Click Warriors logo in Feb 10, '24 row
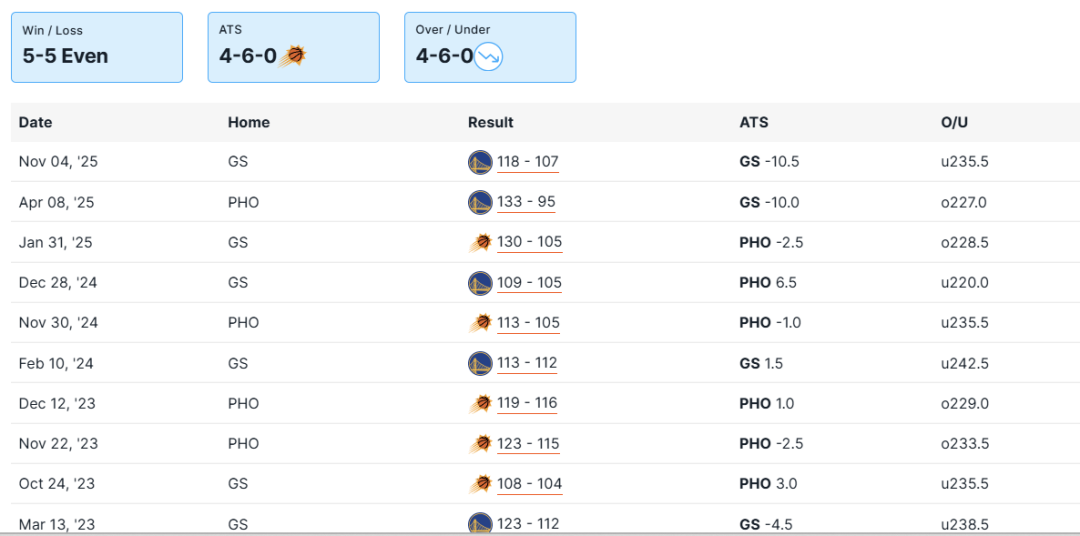 [480, 363]
